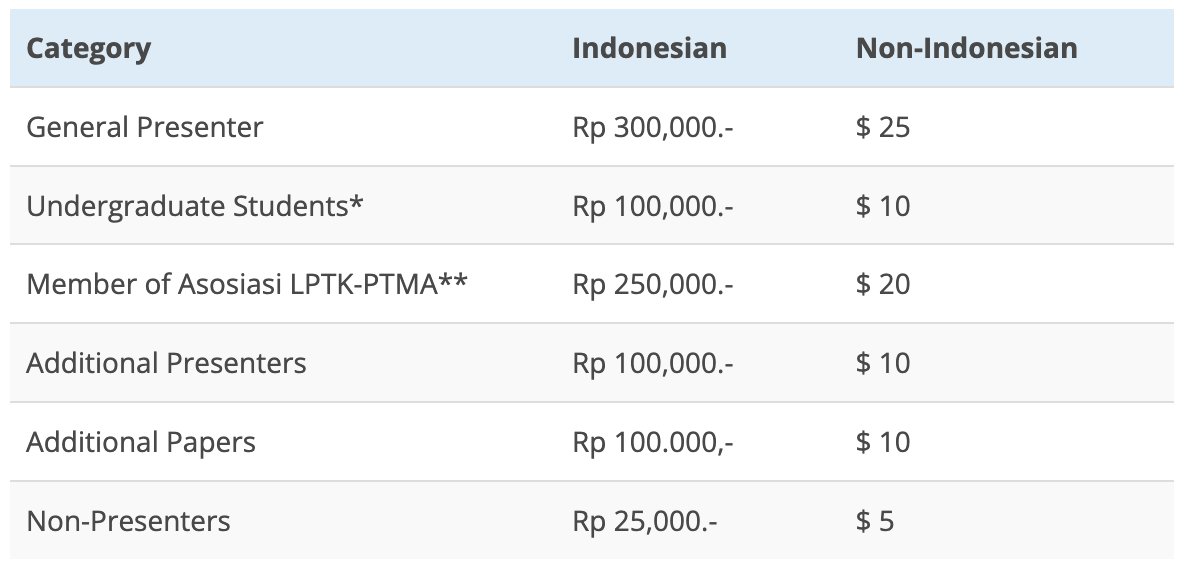Viewport: 1180px width, 566px height.
Task: Click Undergraduate Students' Rp 100,000.- price
Action: (653, 206)
